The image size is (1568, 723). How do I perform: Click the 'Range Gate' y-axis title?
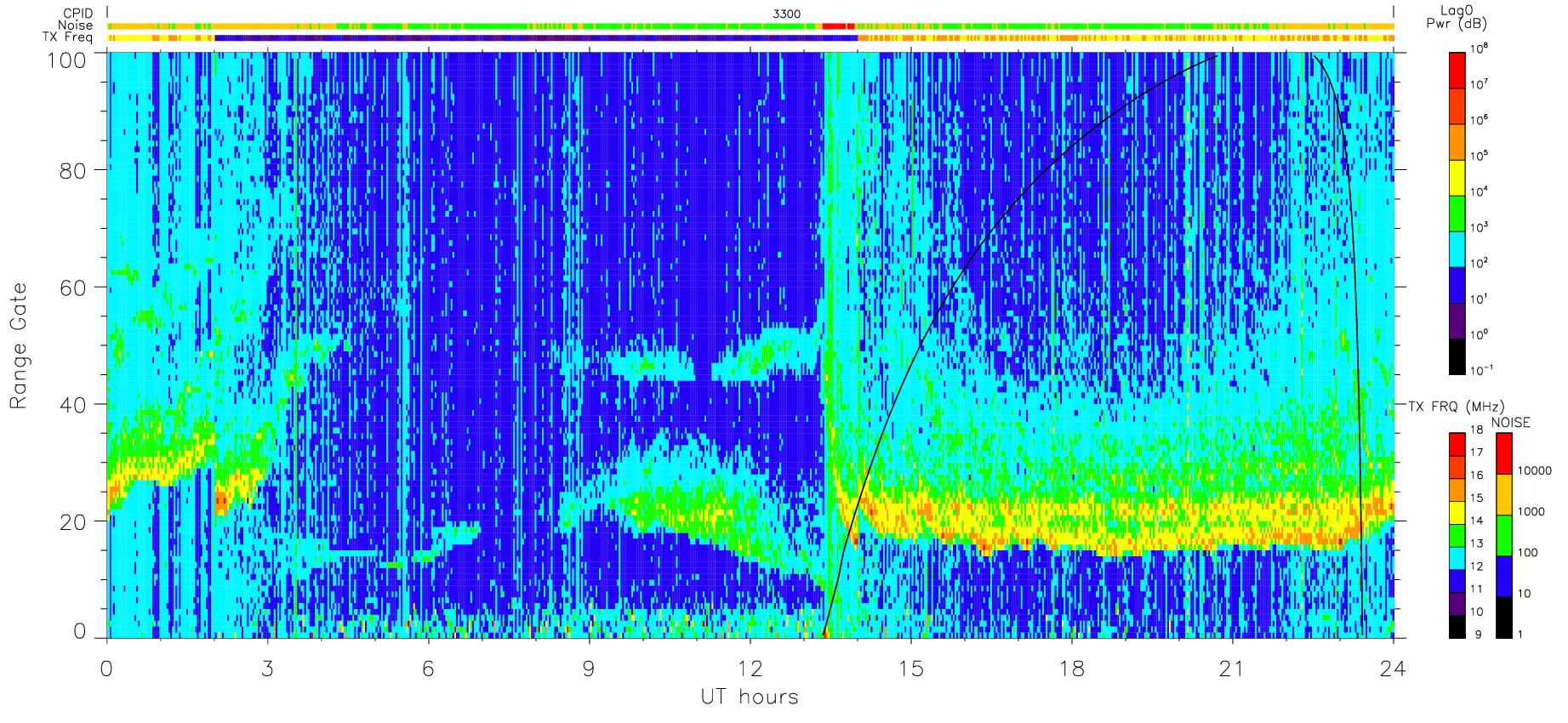click(18, 345)
